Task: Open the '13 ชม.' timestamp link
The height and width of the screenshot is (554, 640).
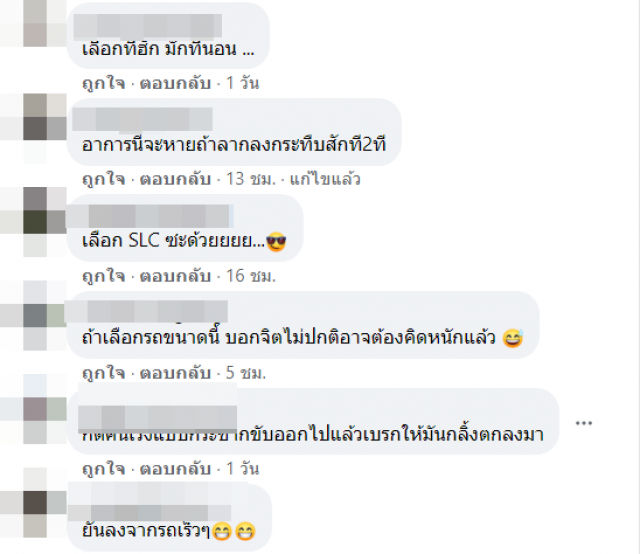Action: click(x=251, y=179)
